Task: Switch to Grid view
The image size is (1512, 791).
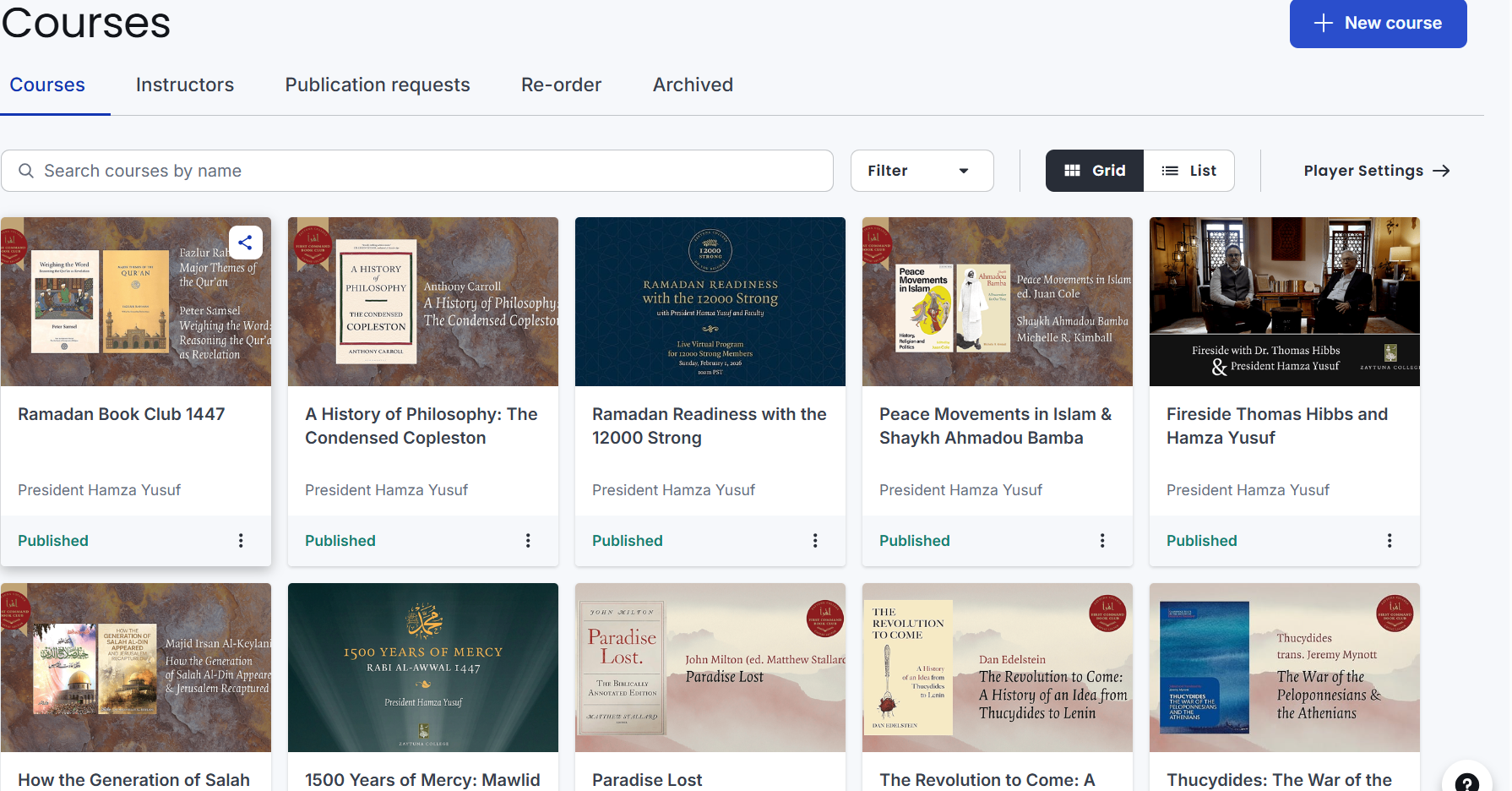Action: click(1094, 171)
